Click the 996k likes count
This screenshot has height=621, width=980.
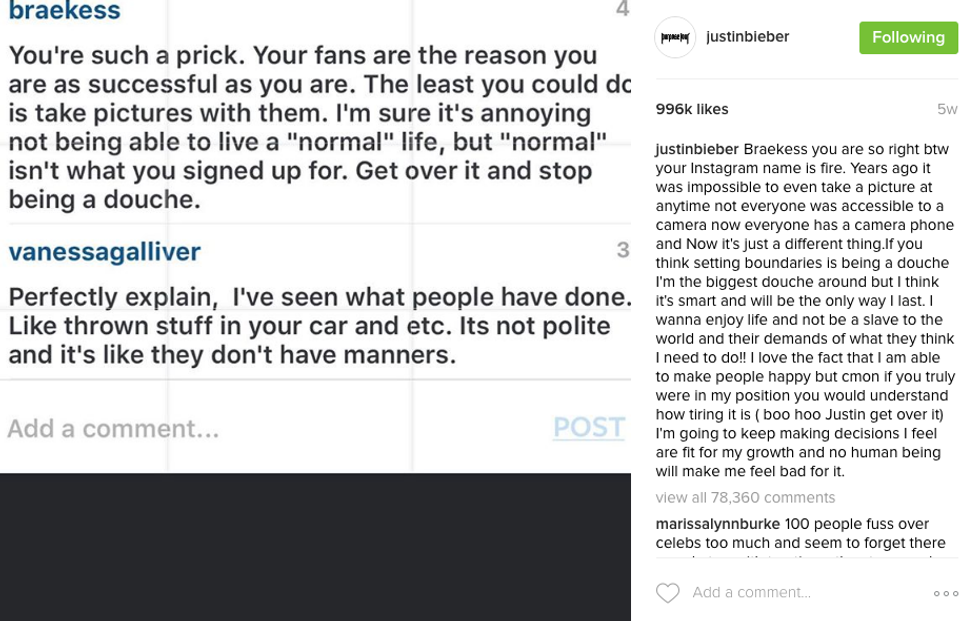692,109
